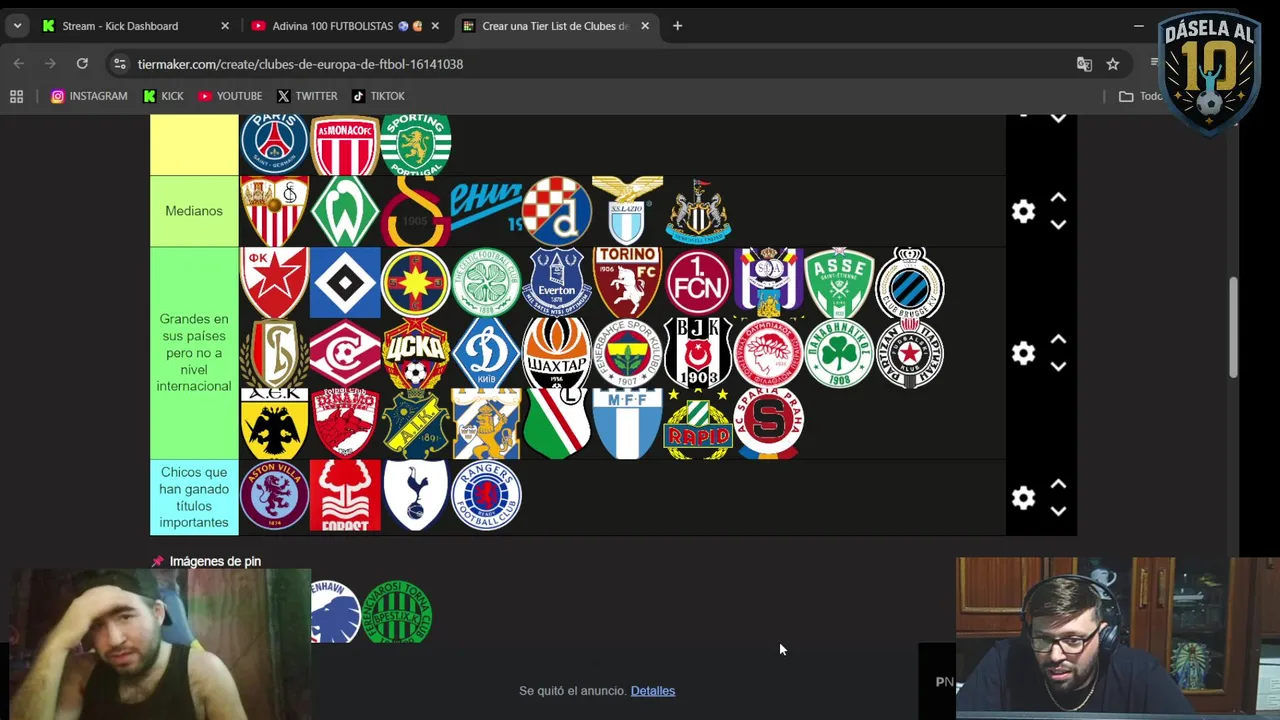Click the Torino FC logo
This screenshot has height=720, width=1280.
coord(627,283)
